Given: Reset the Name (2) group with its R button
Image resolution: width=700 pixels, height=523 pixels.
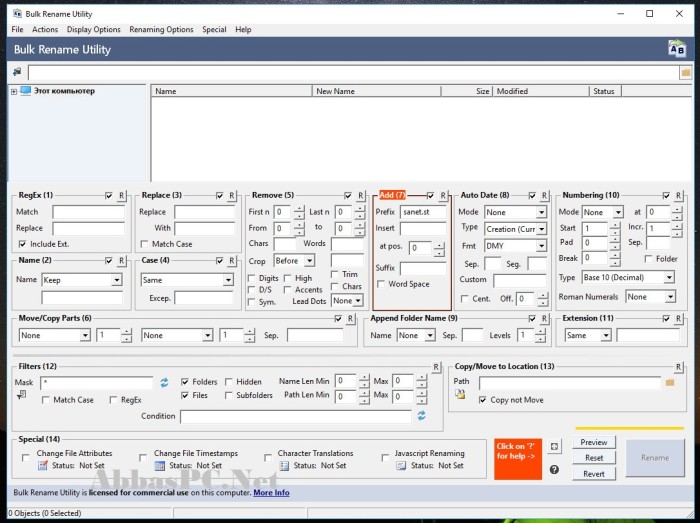Looking at the screenshot, I should click(x=121, y=261).
